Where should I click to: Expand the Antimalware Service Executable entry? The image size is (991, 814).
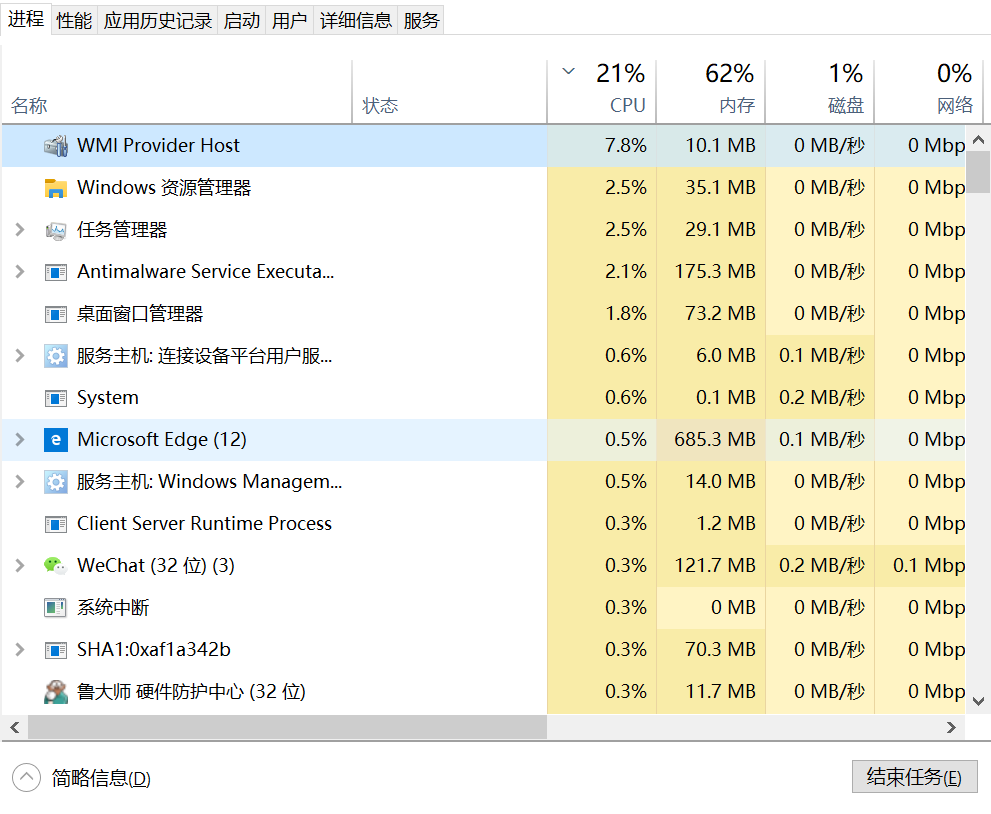point(19,272)
